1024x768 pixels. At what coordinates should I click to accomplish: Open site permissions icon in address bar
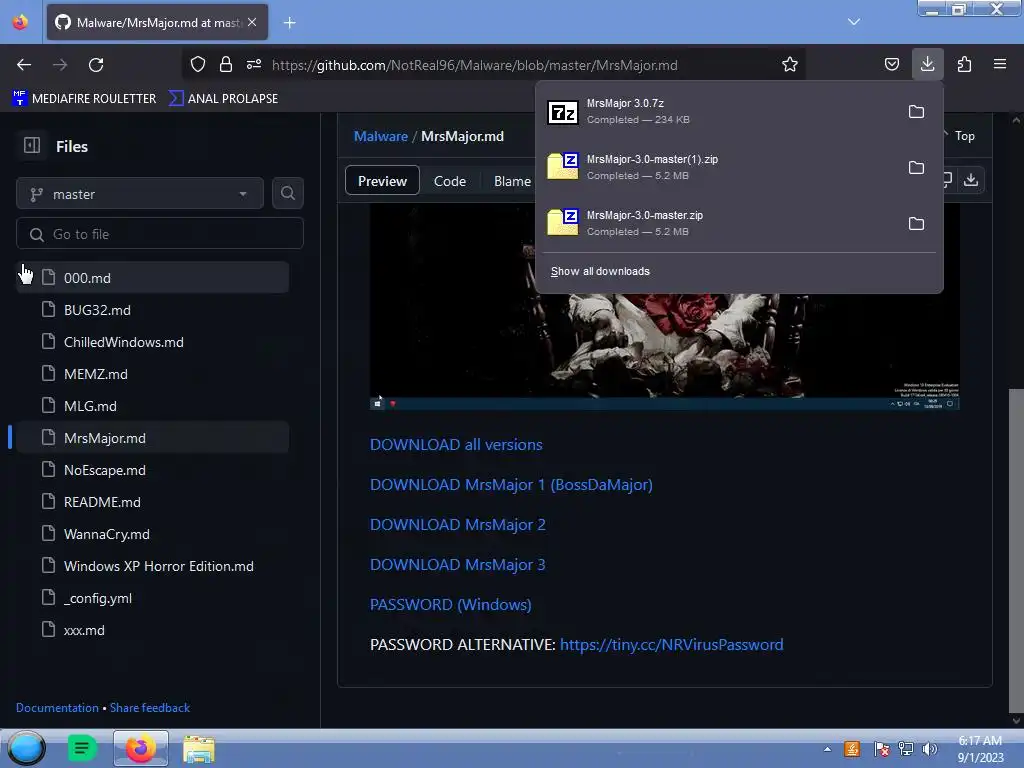pos(254,64)
